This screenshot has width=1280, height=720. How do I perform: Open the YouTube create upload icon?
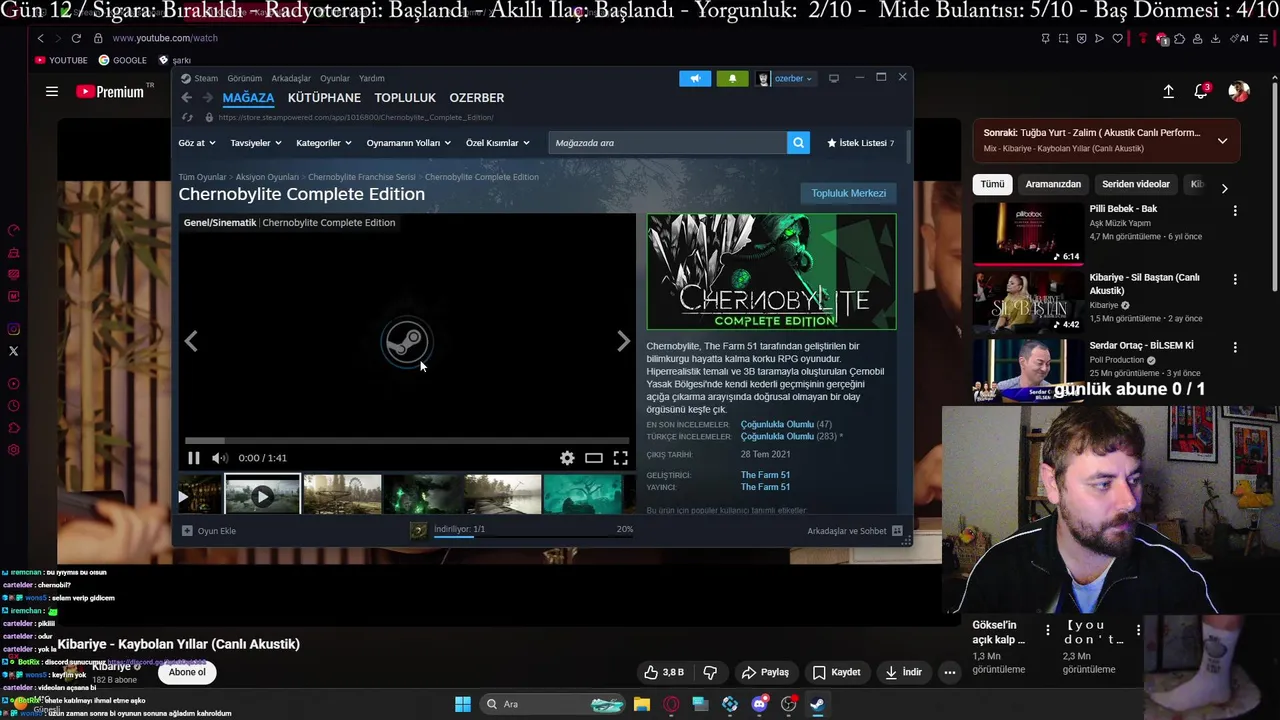[x=1168, y=91]
